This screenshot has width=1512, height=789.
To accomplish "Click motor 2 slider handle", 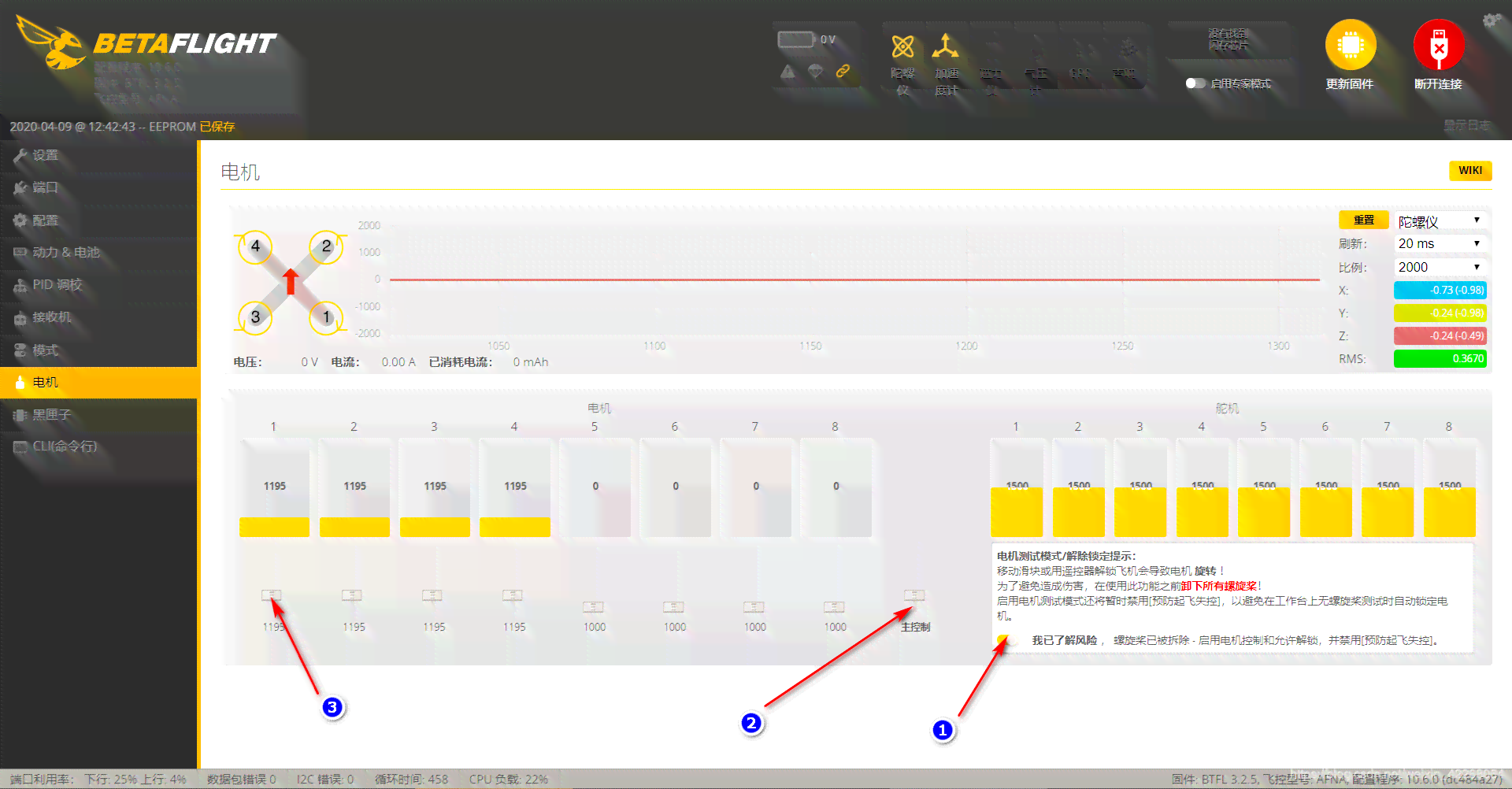I will coord(352,595).
